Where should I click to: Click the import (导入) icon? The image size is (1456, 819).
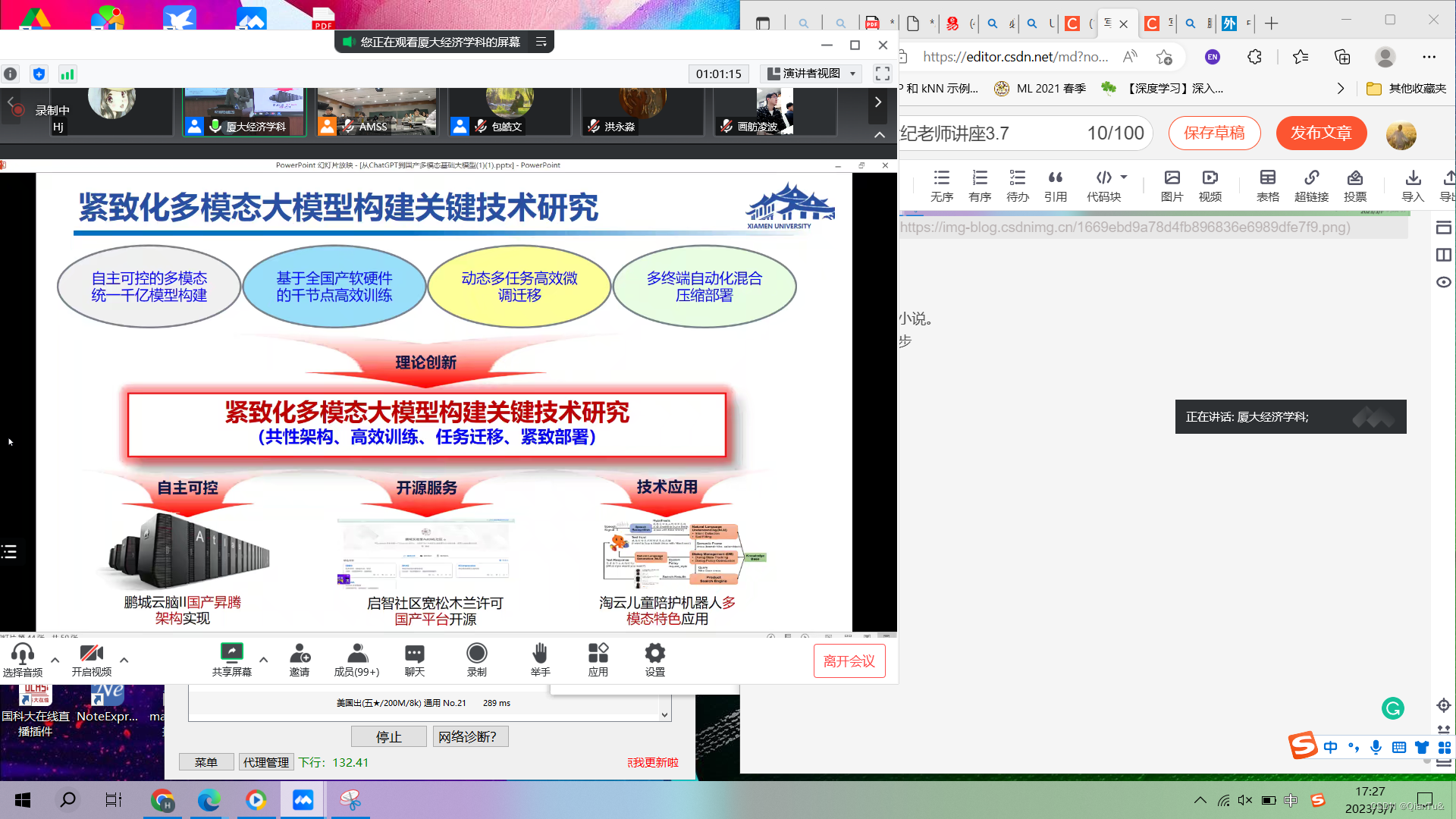(x=1413, y=186)
